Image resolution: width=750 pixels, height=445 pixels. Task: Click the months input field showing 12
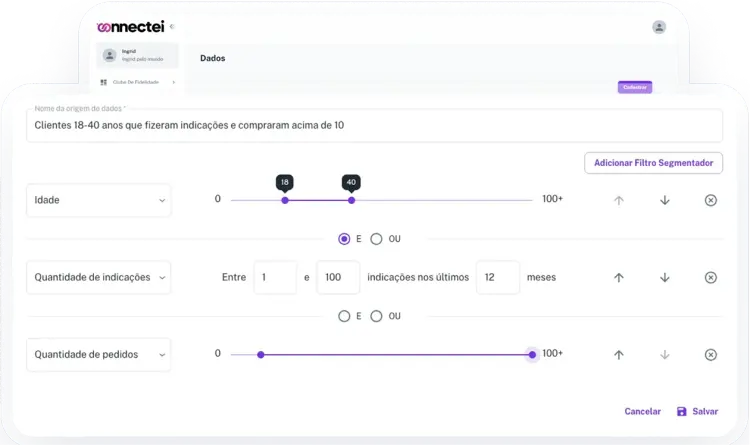click(x=497, y=277)
